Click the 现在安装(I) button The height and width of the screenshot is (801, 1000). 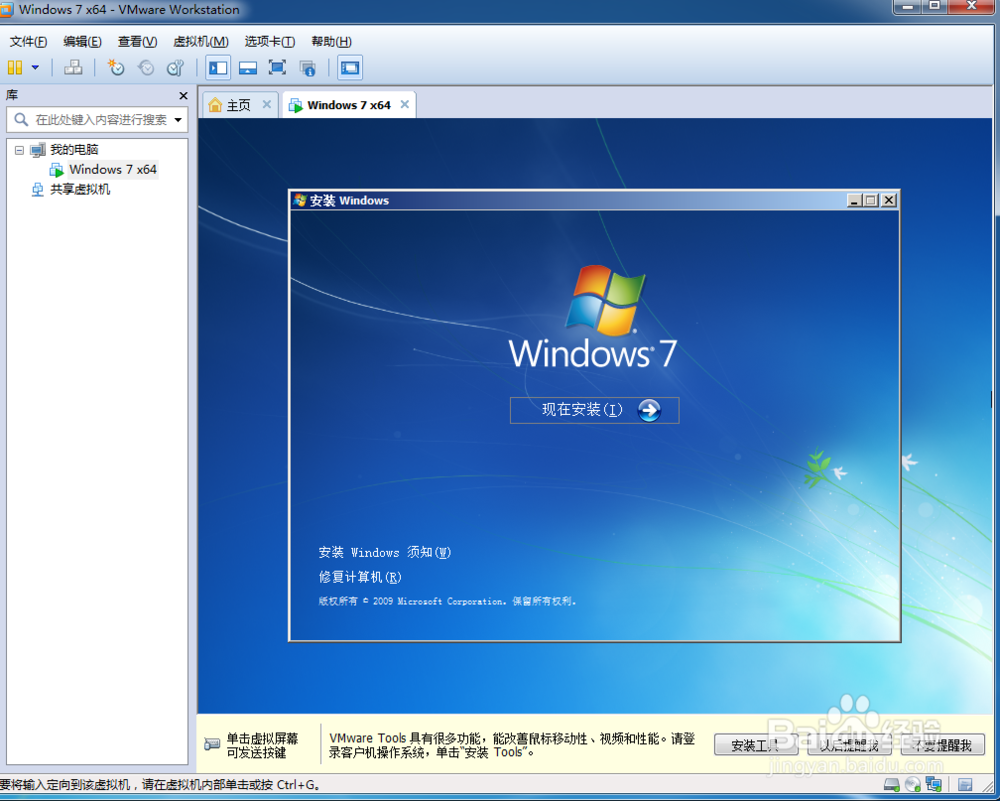[594, 410]
